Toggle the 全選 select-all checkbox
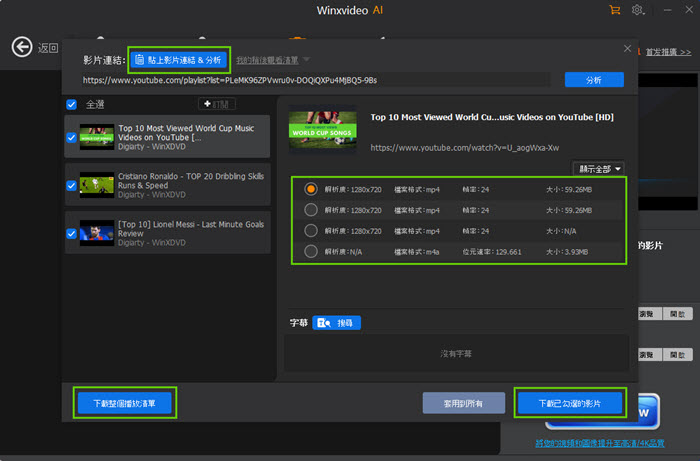 (71, 104)
